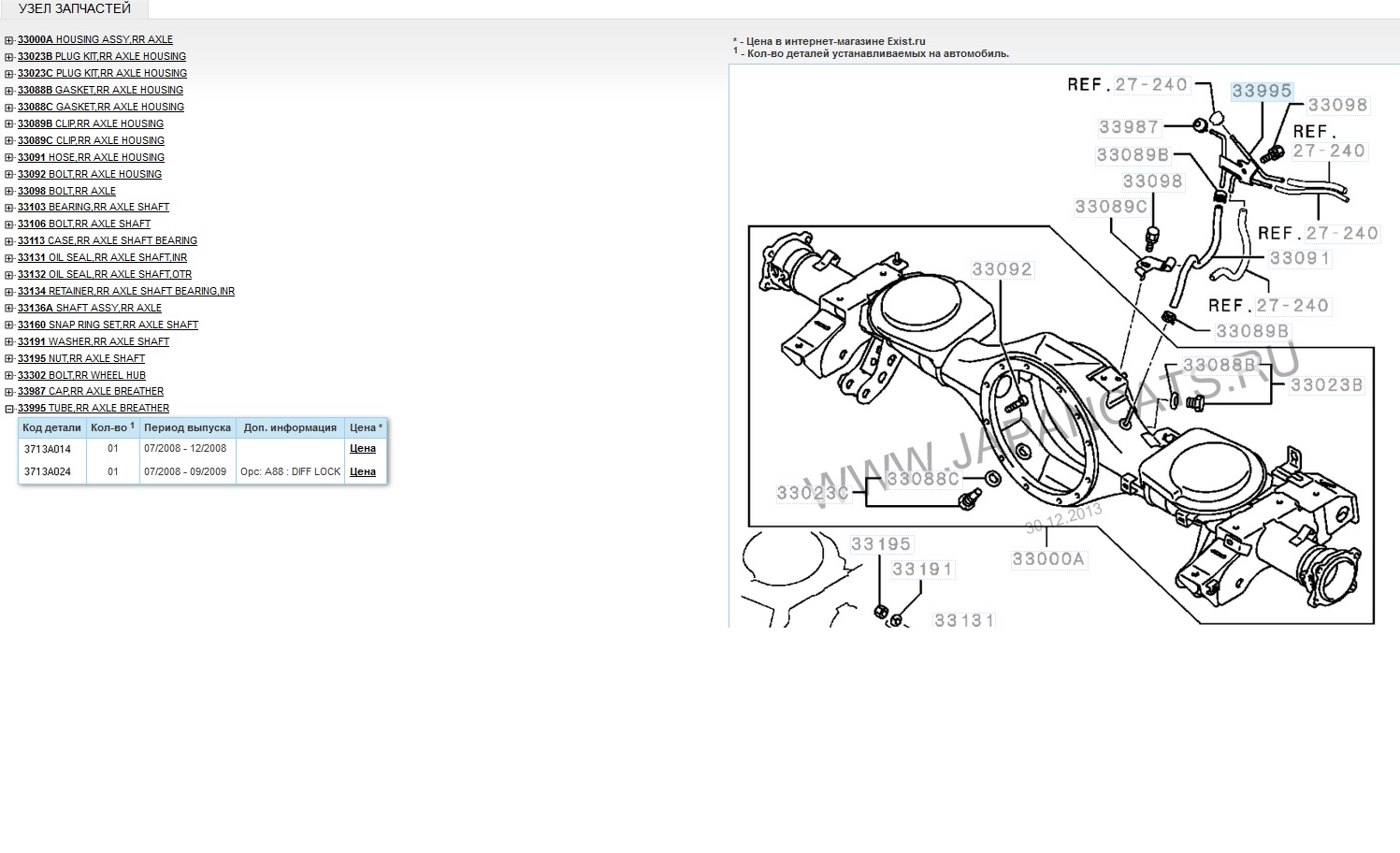
Task: Switch to the УЗЕЛ ЗАПЧАСТЕЙ tab
Action: (x=75, y=9)
